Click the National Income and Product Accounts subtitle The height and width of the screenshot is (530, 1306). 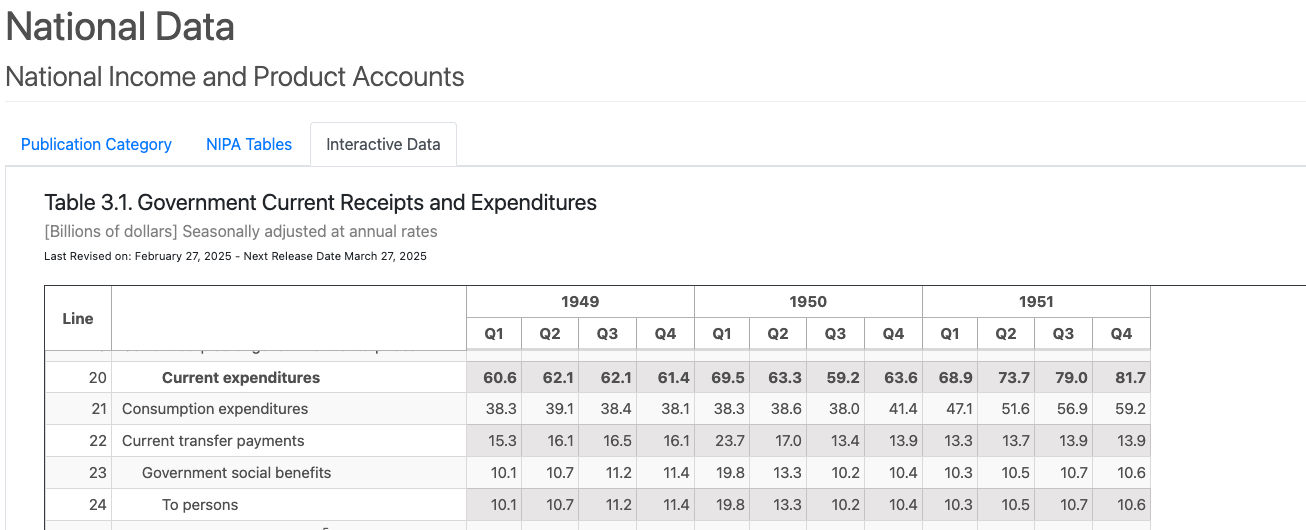[x=235, y=77]
